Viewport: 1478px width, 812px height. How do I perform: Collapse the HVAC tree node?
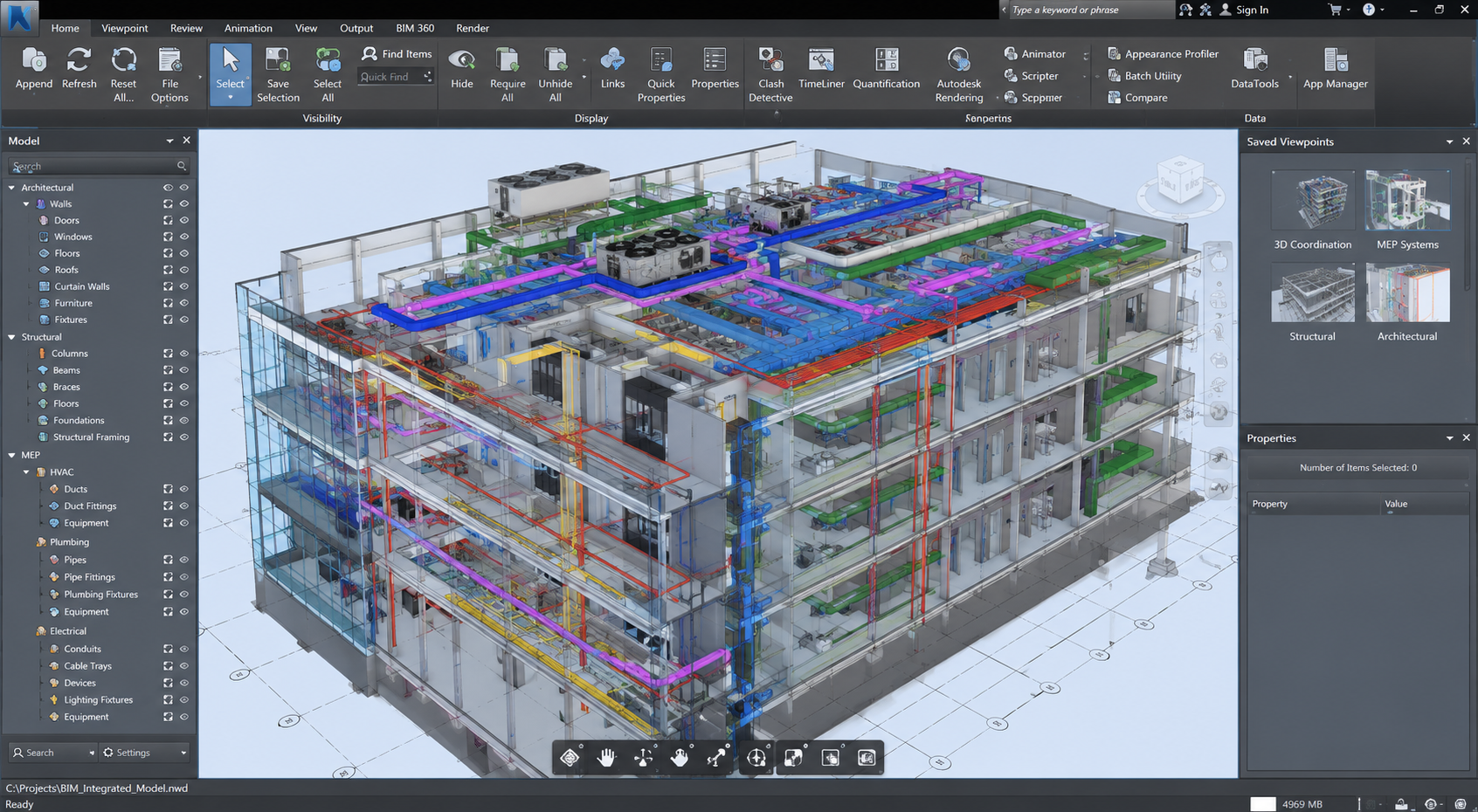tap(26, 472)
